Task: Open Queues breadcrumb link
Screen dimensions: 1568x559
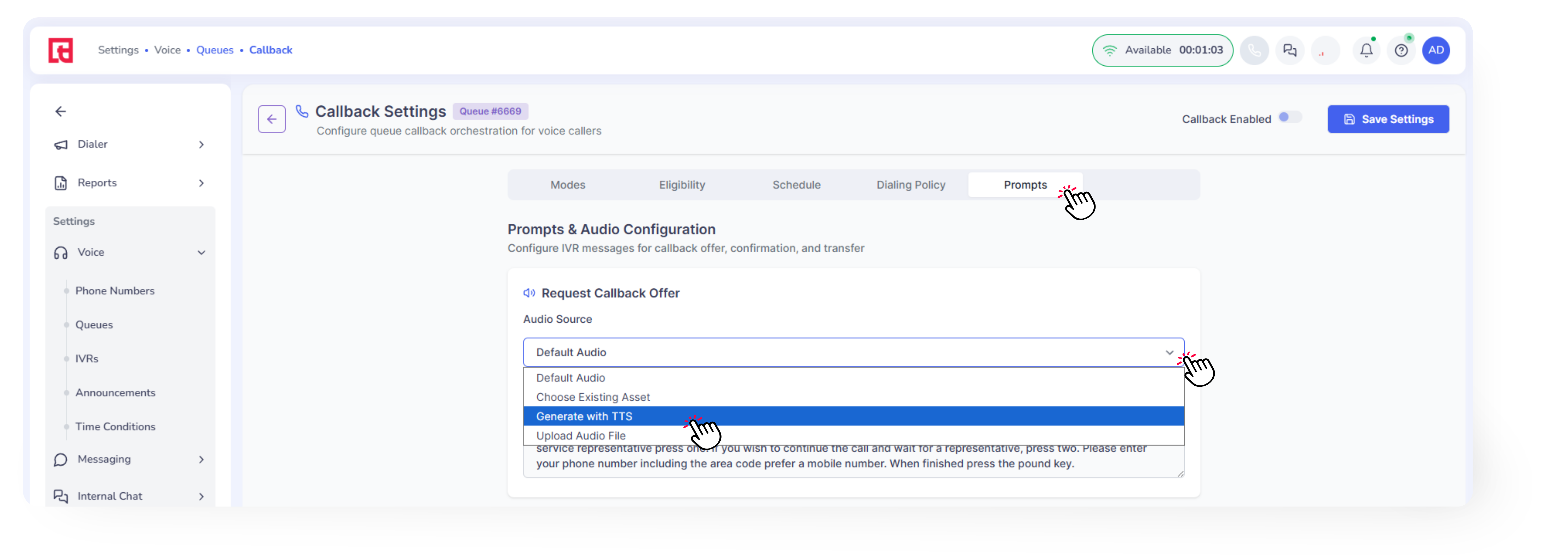Action: click(215, 50)
